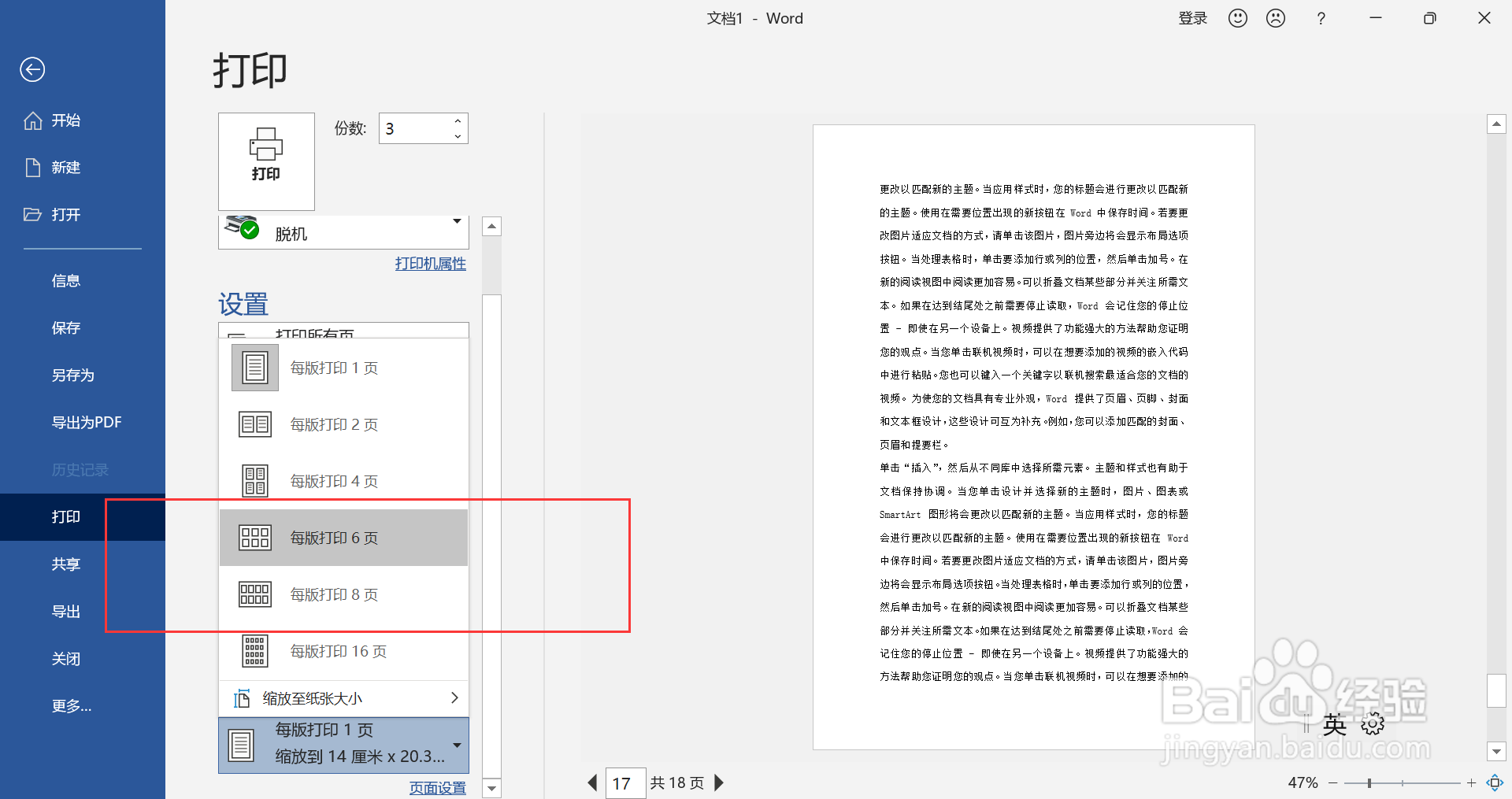The width and height of the screenshot is (1512, 799).
Task: Click the settings panel scrollbar down arrow
Action: coord(491,788)
